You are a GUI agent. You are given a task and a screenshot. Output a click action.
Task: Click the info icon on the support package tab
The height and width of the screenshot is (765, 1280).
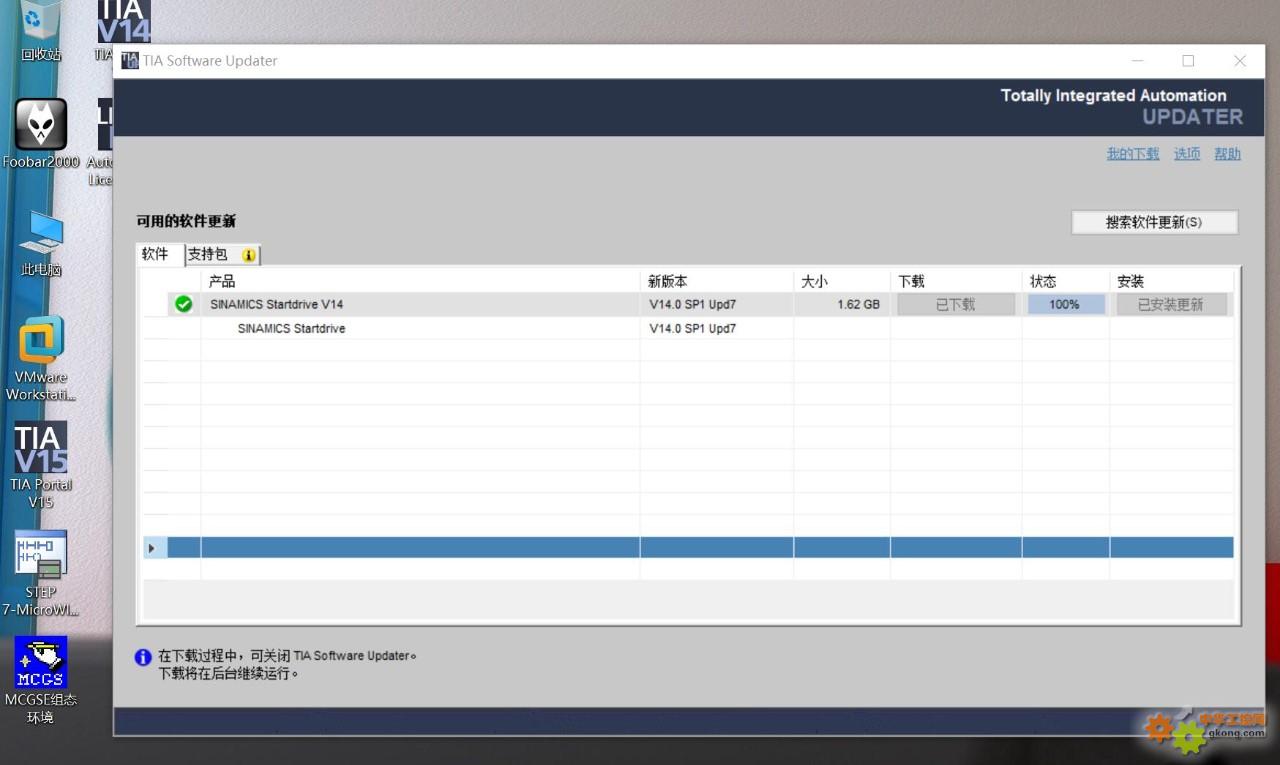click(249, 255)
